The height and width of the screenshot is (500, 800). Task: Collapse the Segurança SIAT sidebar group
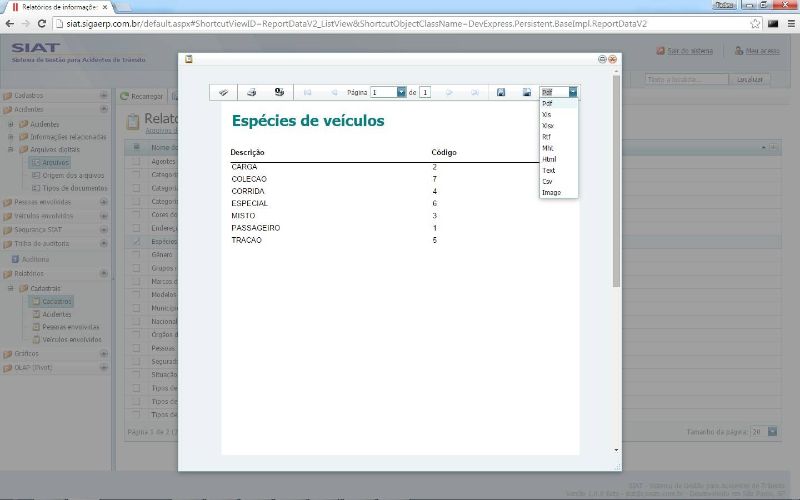point(104,230)
